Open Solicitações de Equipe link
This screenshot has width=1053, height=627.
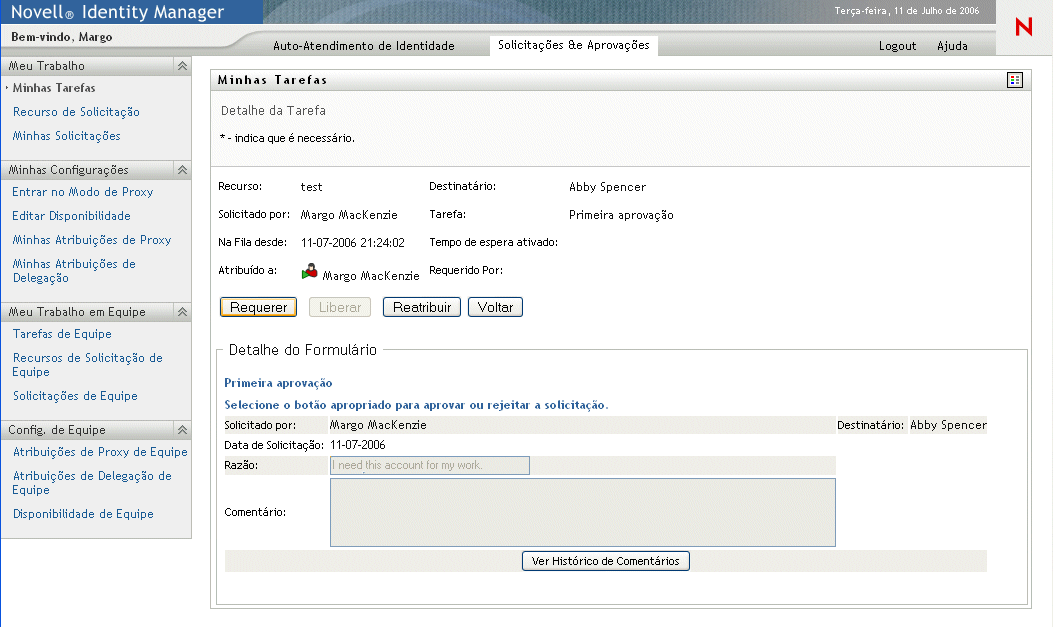[x=75, y=396]
